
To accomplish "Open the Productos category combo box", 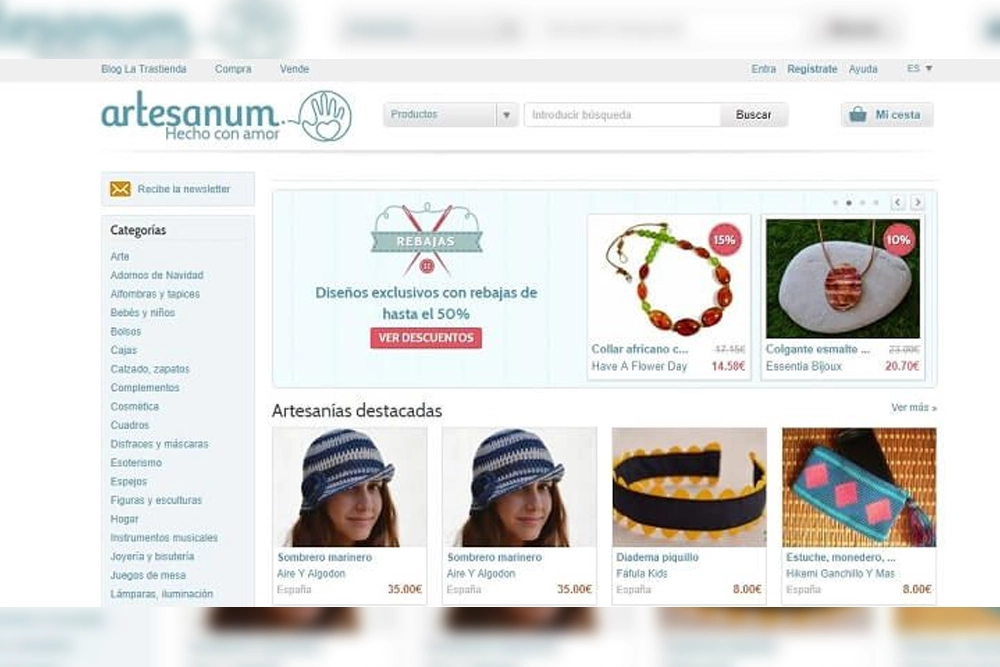I will (x=451, y=115).
